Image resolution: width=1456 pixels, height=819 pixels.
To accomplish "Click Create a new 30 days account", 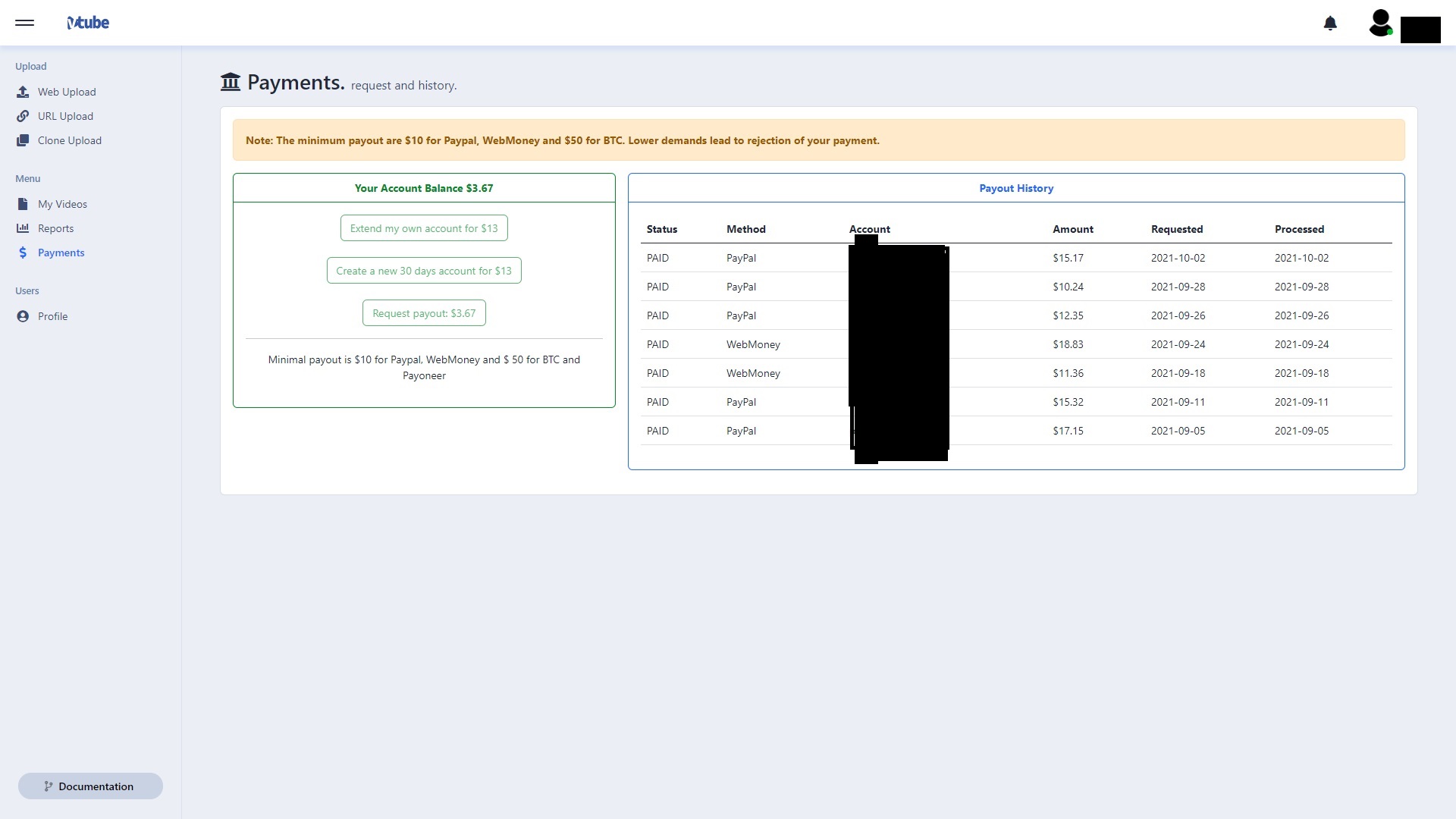I will coord(424,271).
